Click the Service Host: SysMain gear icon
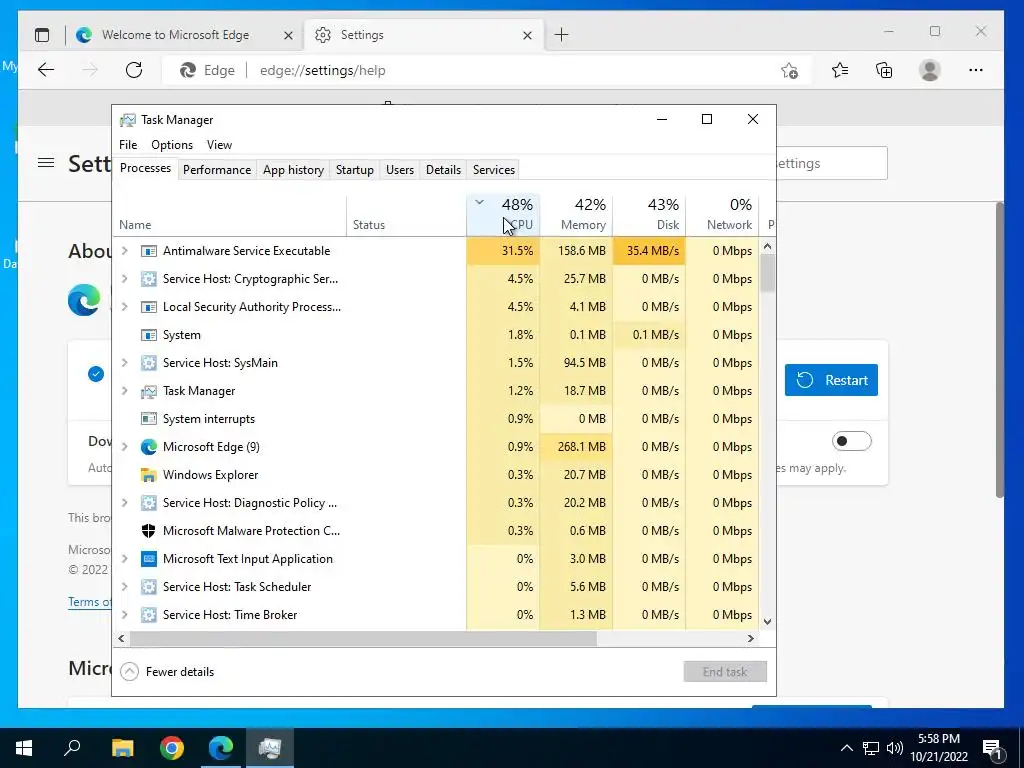The image size is (1024, 768). [x=149, y=363]
